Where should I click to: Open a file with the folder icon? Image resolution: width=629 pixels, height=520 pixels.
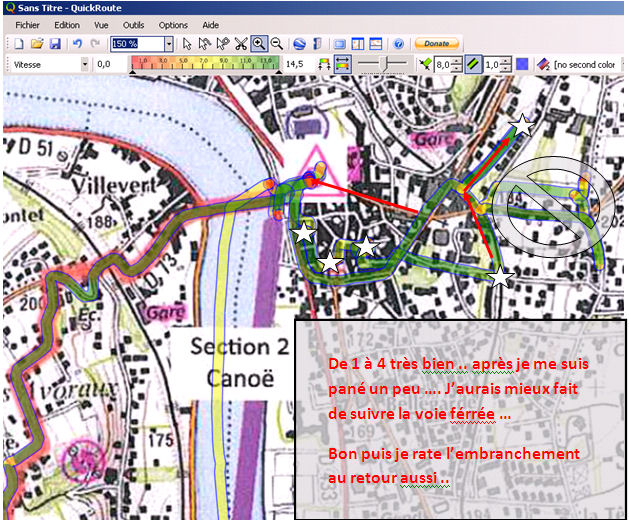coord(36,44)
